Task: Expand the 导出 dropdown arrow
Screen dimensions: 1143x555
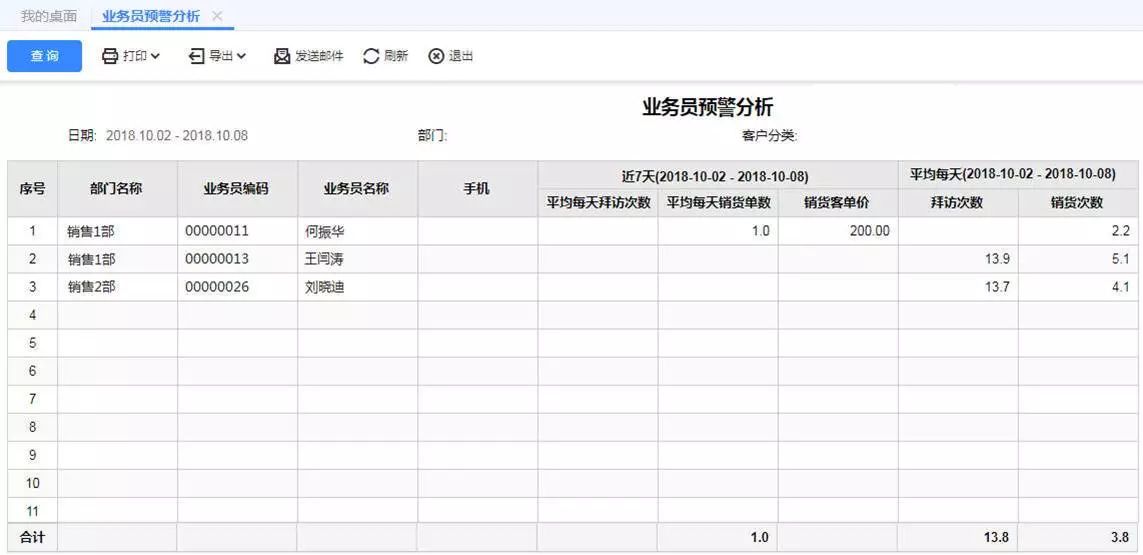Action: tap(241, 56)
